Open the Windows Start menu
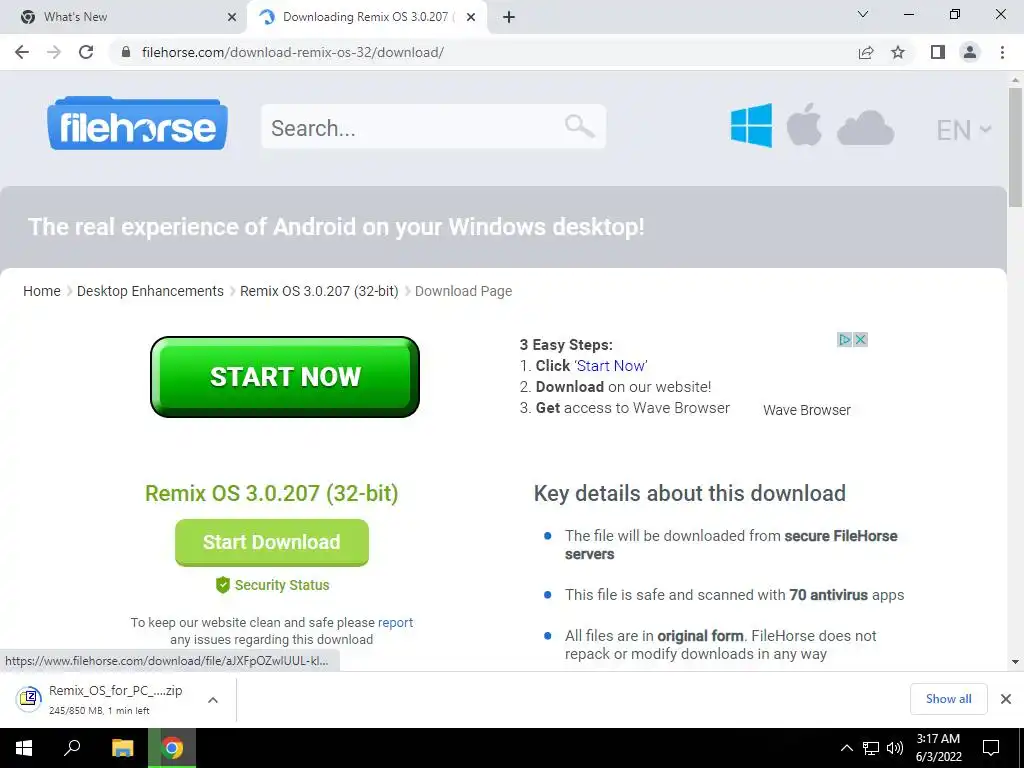Viewport: 1024px width, 768px height. tap(24, 748)
